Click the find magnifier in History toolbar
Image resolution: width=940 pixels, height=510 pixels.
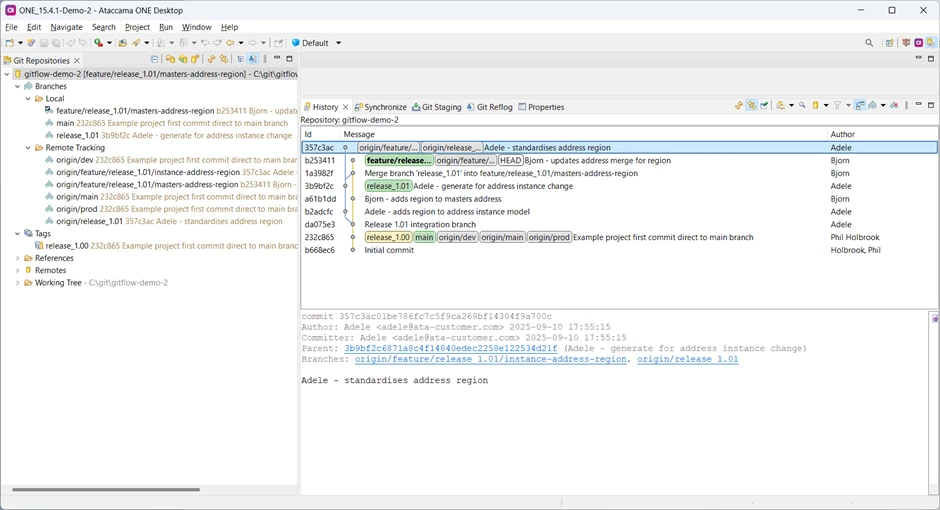802,105
